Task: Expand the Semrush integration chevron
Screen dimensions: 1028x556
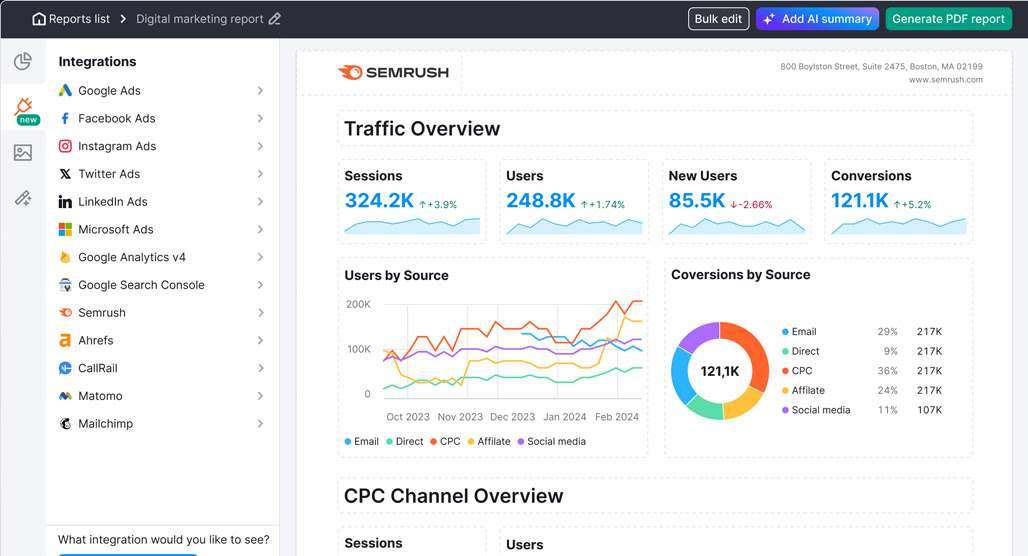Action: tap(260, 313)
